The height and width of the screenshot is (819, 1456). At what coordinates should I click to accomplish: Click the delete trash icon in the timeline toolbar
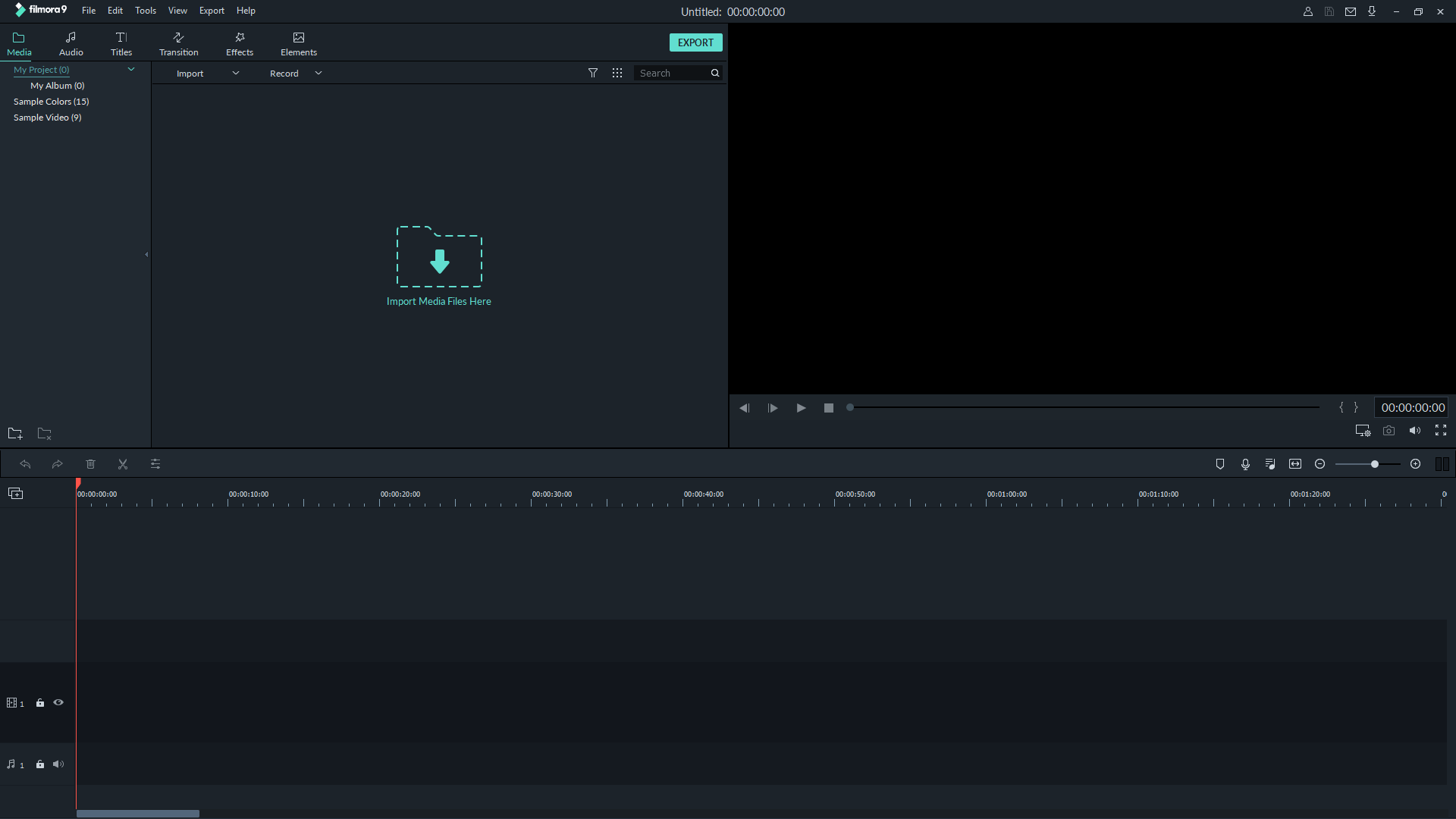coord(90,464)
